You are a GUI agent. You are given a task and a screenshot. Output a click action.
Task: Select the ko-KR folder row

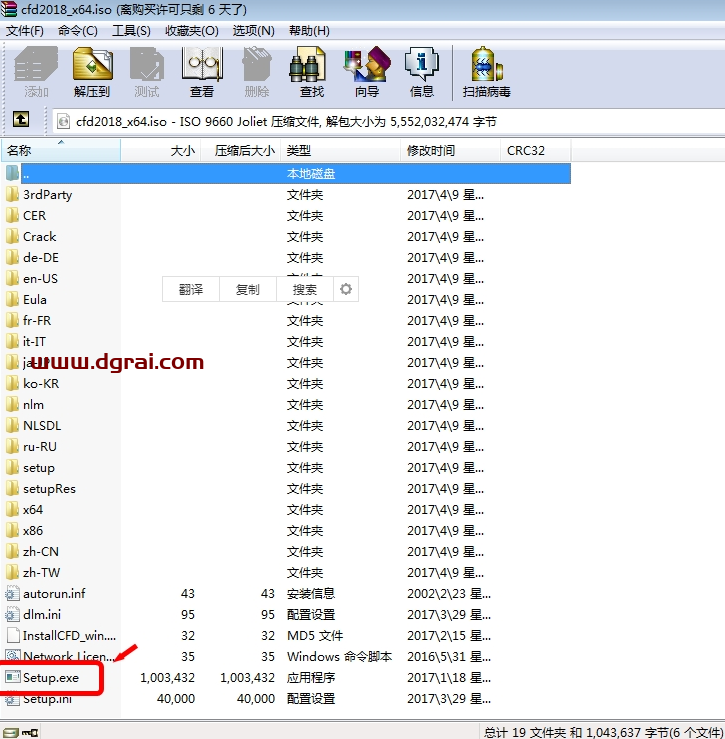(286, 383)
